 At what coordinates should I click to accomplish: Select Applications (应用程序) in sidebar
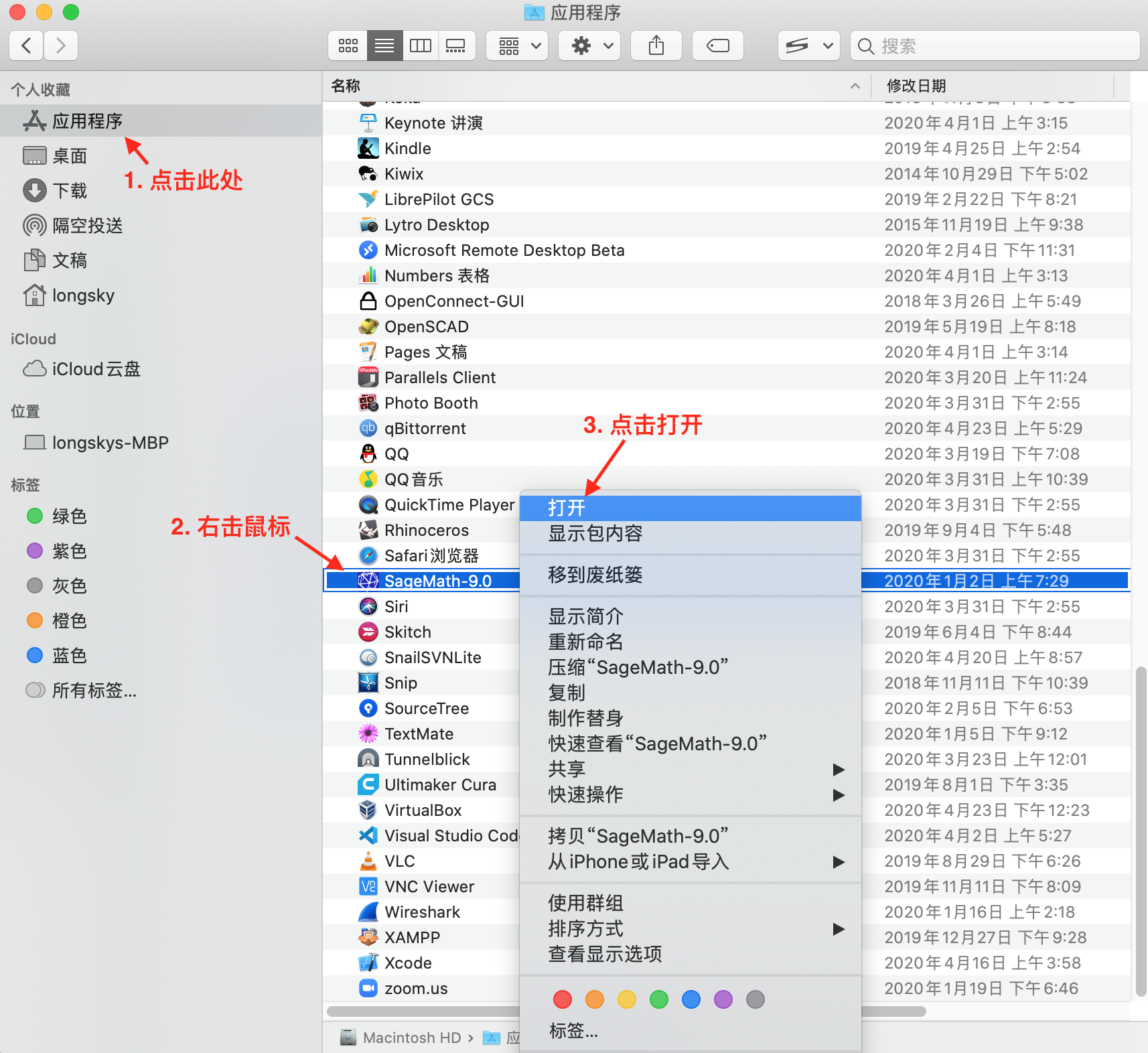pyautogui.click(x=161, y=121)
